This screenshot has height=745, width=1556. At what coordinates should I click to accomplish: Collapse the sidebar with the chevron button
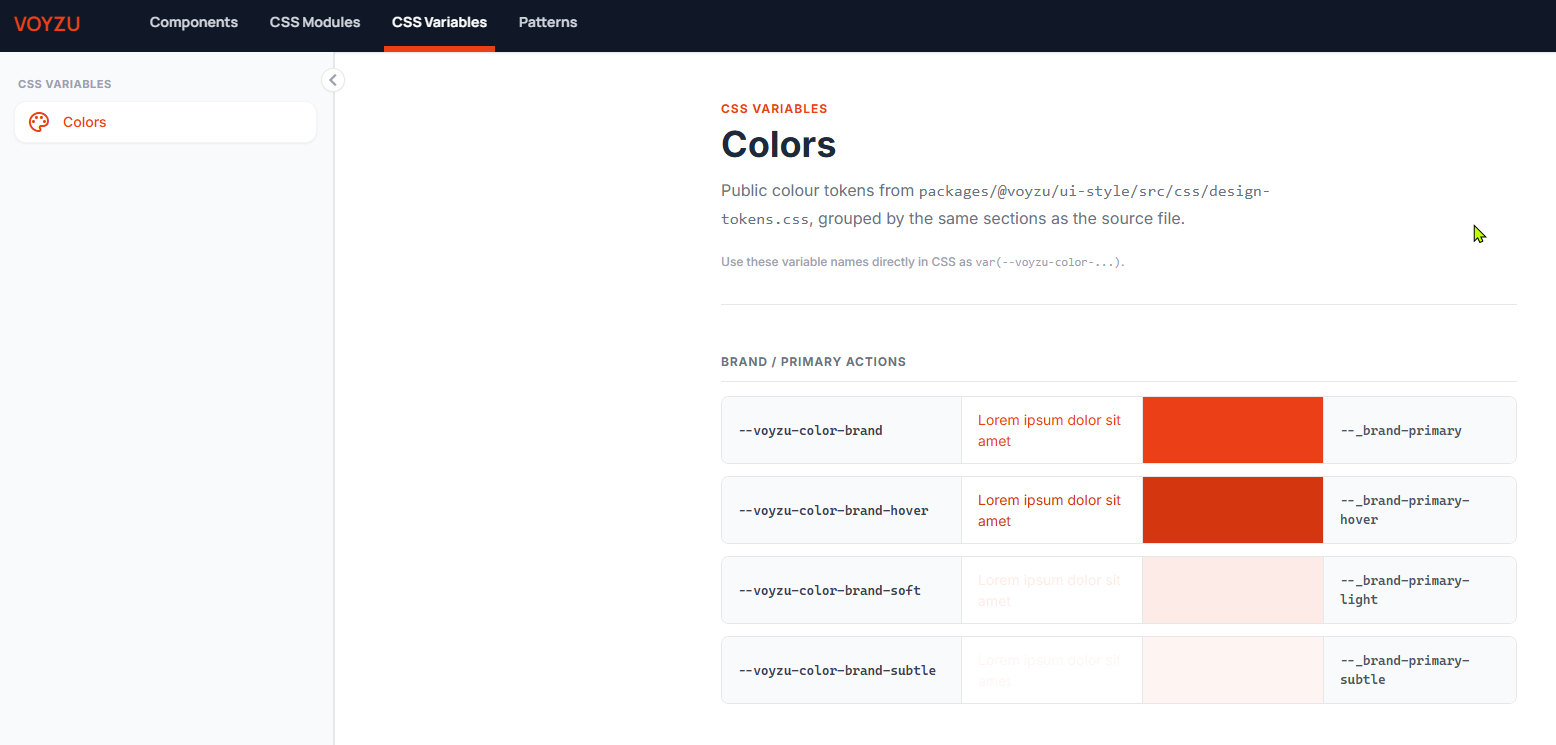click(333, 80)
